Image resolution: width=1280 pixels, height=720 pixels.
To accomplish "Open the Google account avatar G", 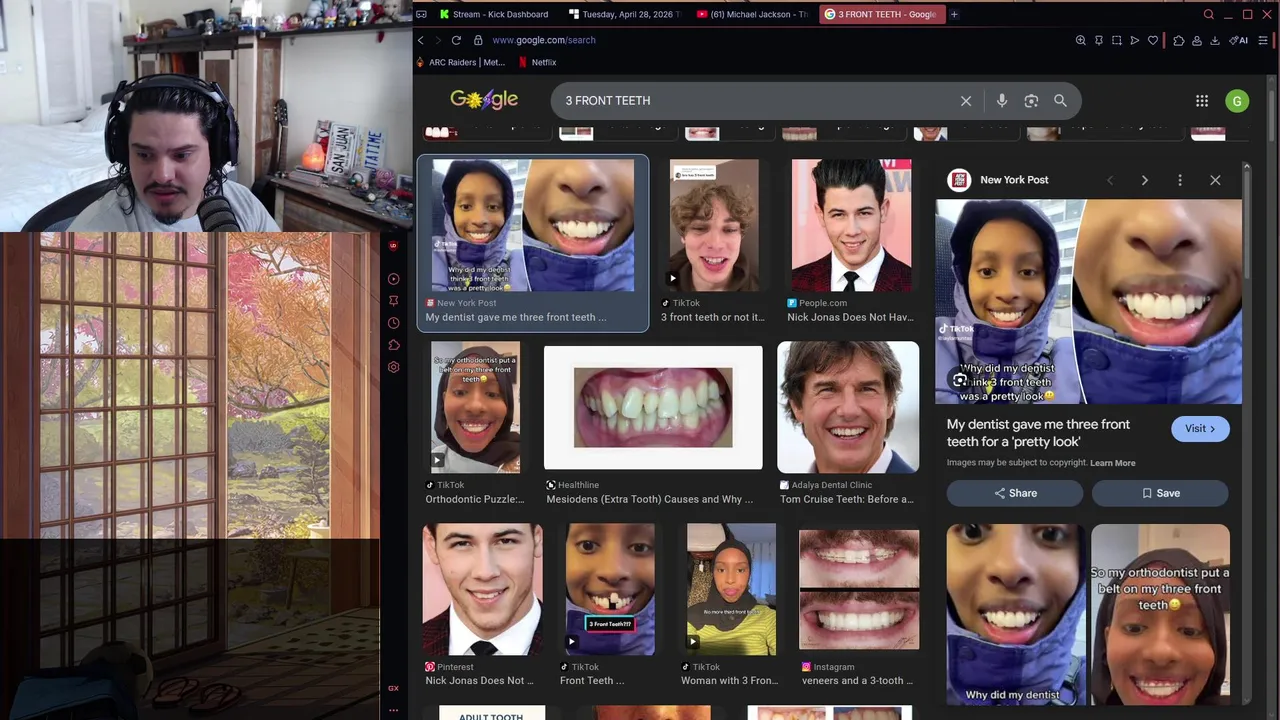I will [x=1237, y=101].
